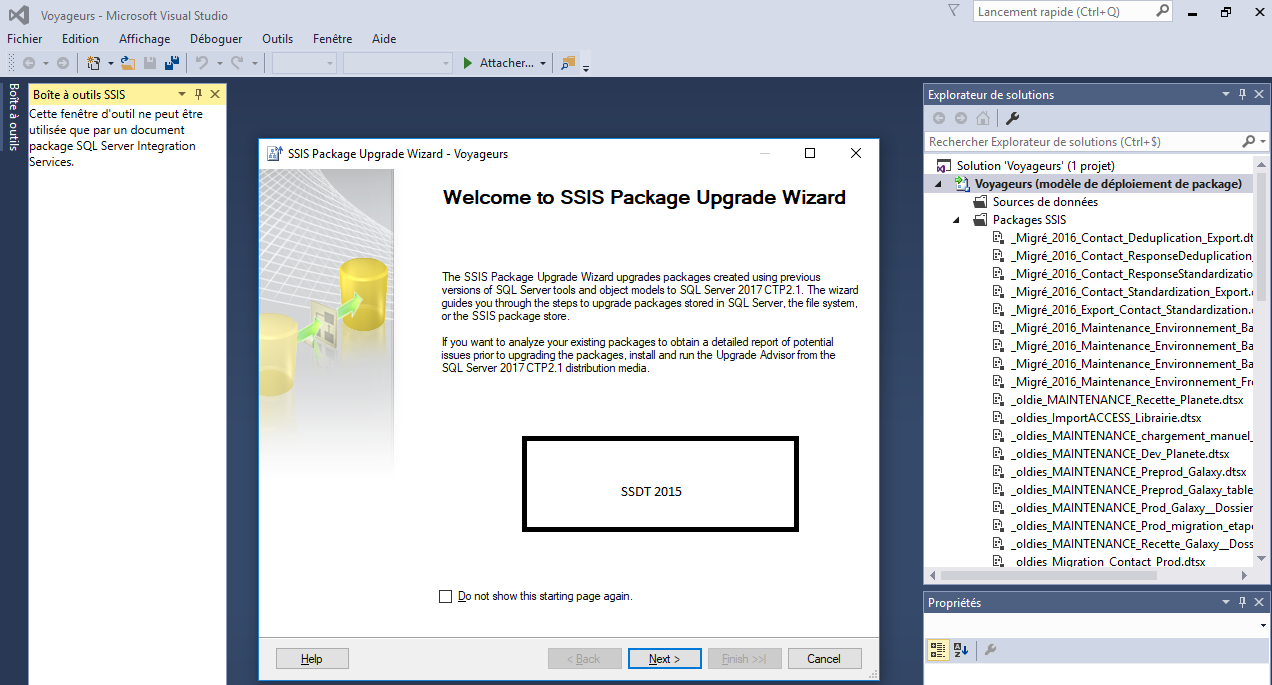Open the Undo history dropdown arrow
Screen dimensions: 1272x685
[219, 64]
